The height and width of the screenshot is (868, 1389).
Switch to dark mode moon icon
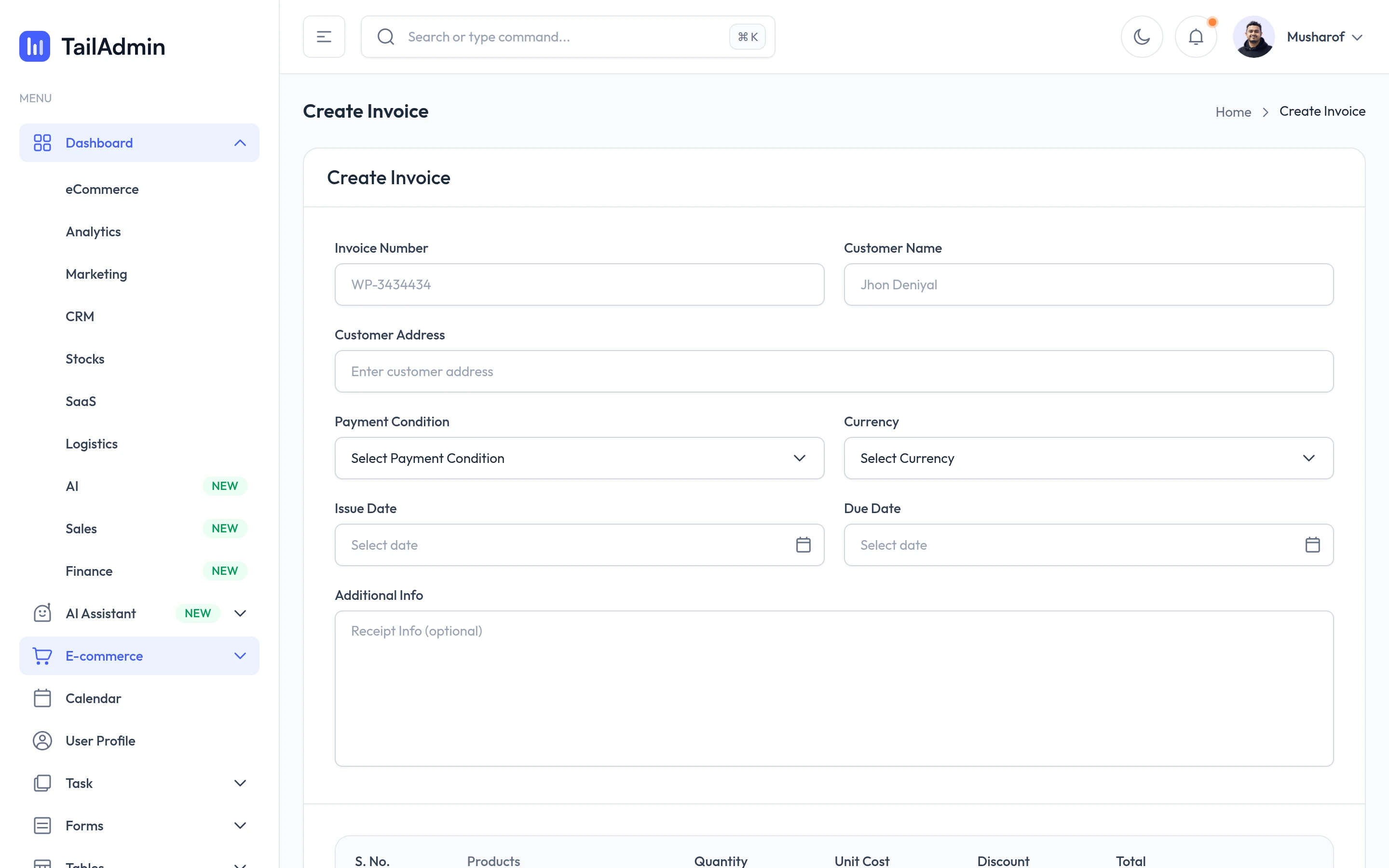click(x=1142, y=37)
